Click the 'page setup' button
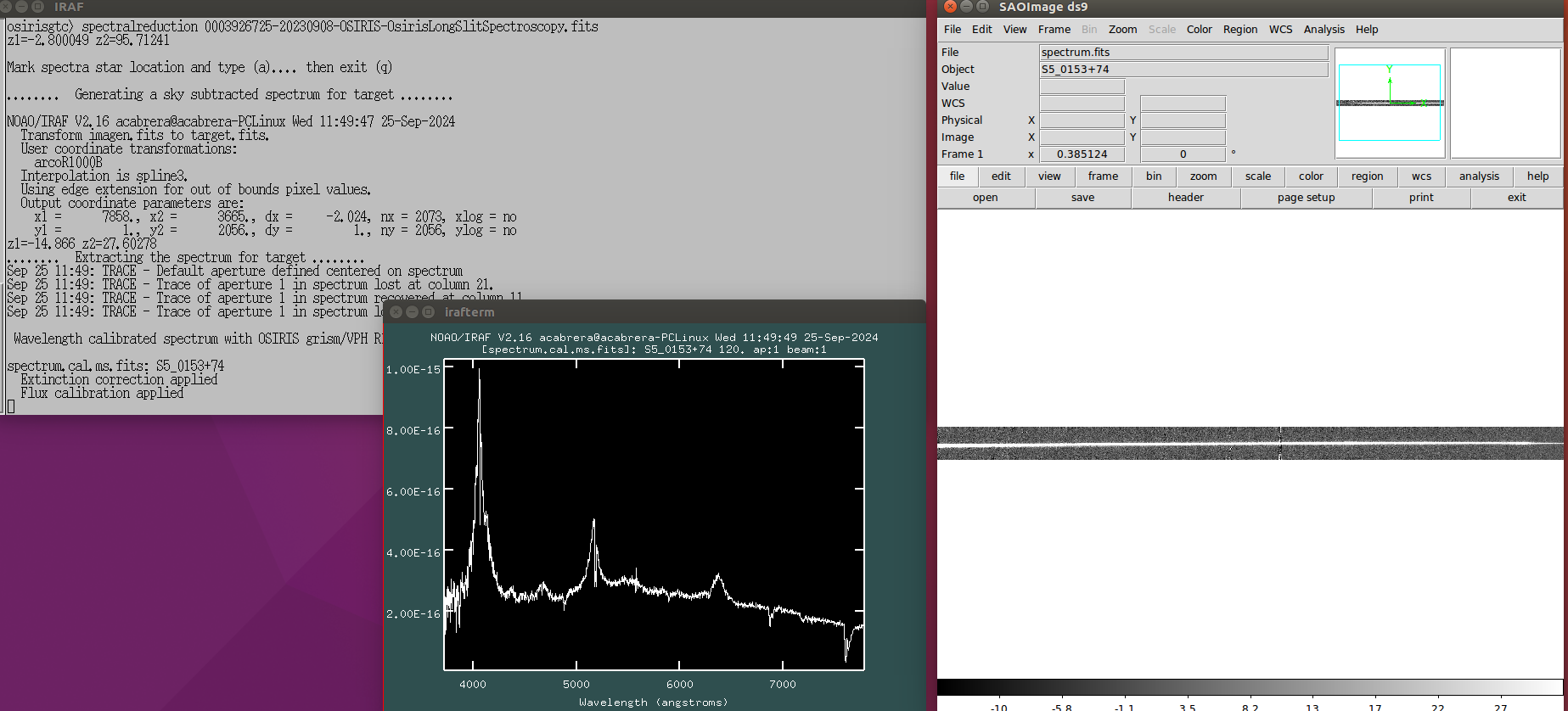This screenshot has width=1568, height=711. click(1306, 198)
